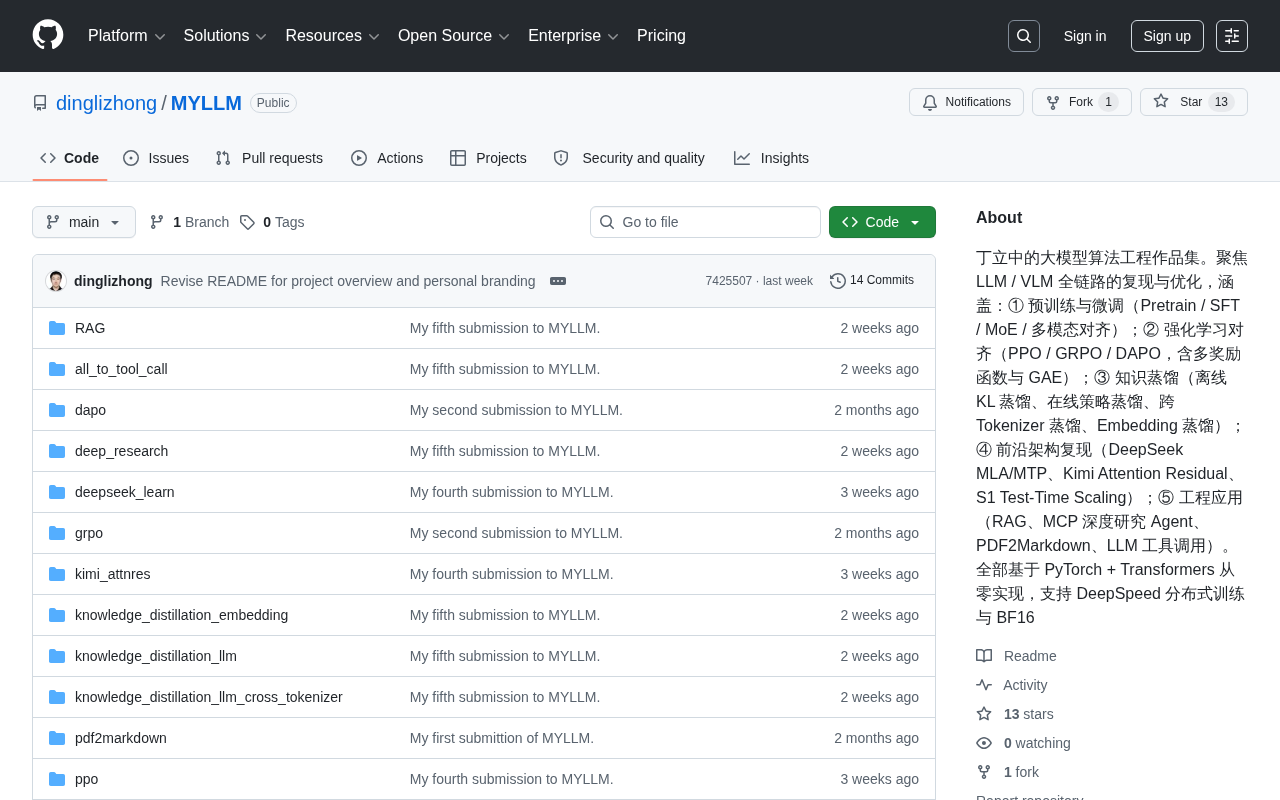Open the Insights tab
Screen dimensions: 1280x800
click(x=771, y=158)
